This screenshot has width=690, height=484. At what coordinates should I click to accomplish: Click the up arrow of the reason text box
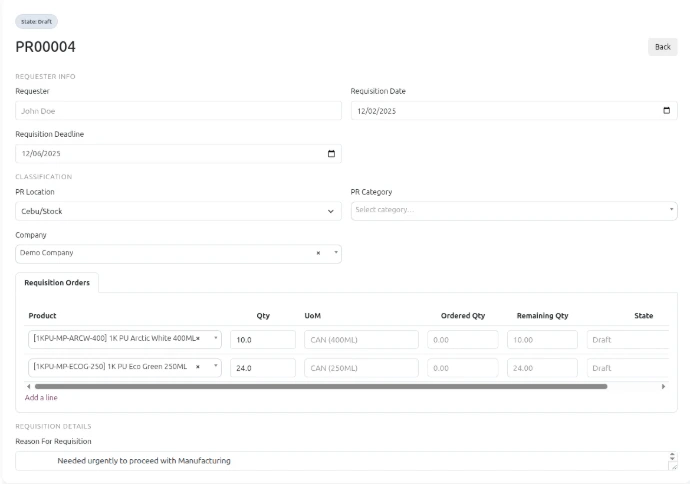672,456
